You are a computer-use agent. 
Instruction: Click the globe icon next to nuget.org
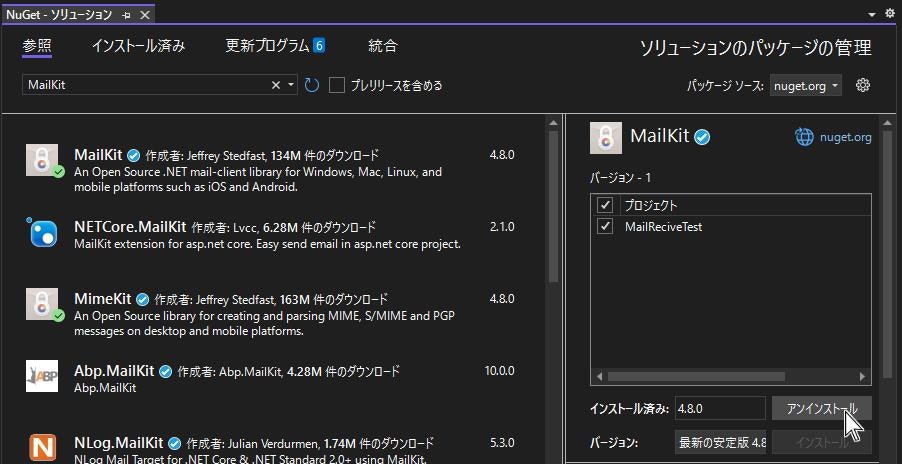804,137
